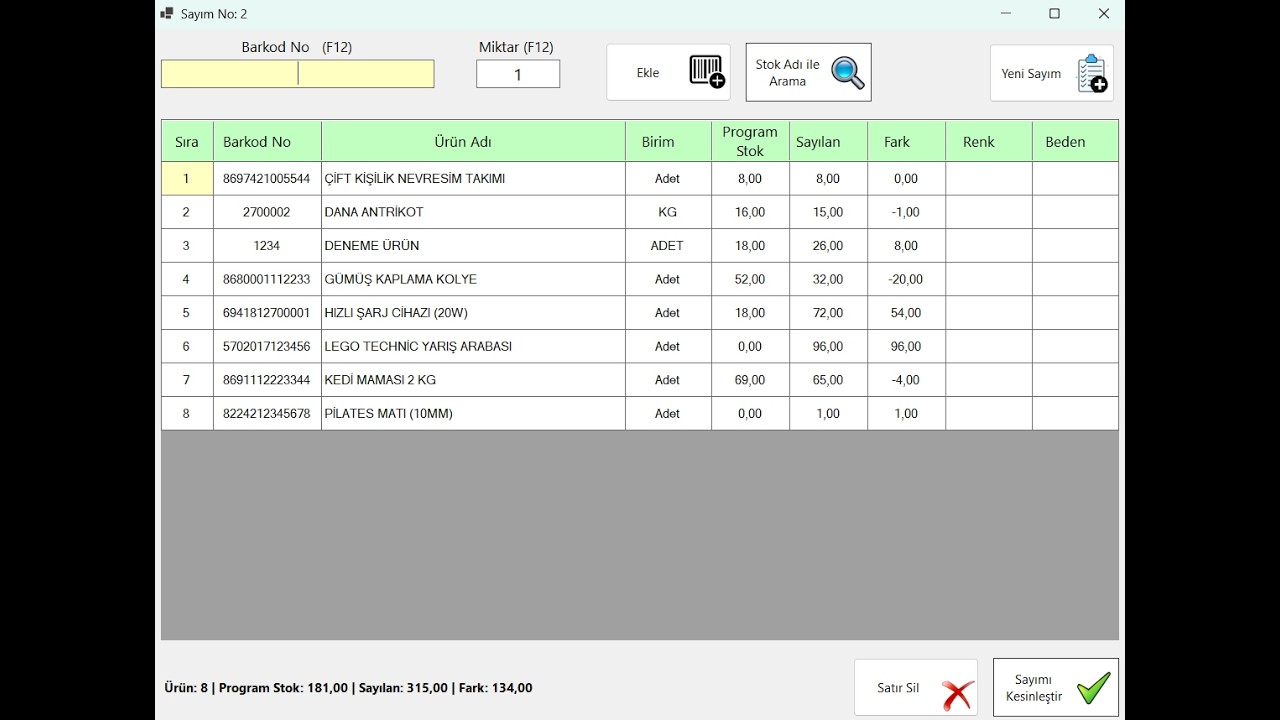1280x720 pixels.
Task: Click the Beden column header
Action: pyautogui.click(x=1075, y=142)
